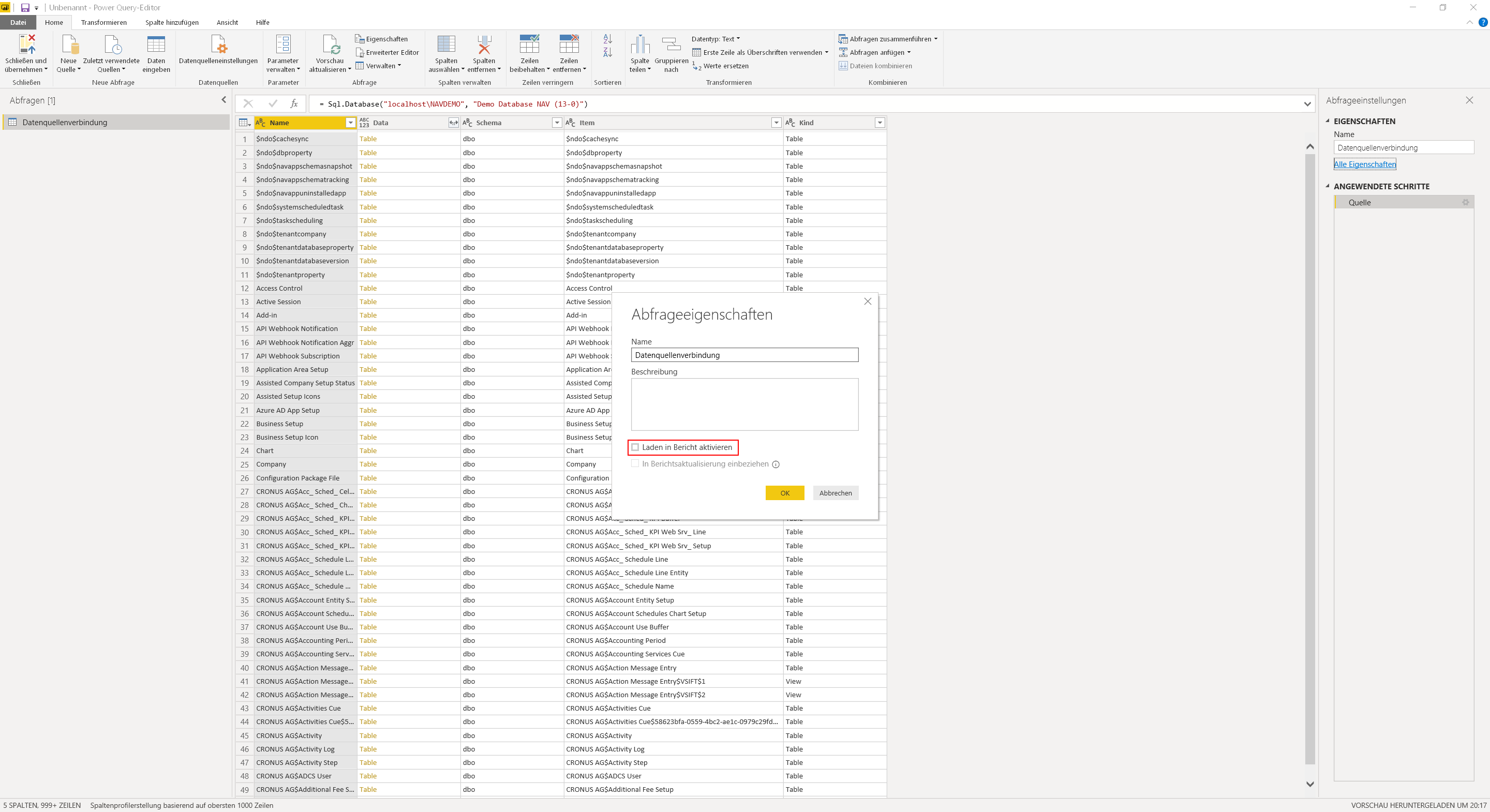This screenshot has width=1490, height=812.
Task: Click the Spalten entfernen icon
Action: (x=484, y=44)
